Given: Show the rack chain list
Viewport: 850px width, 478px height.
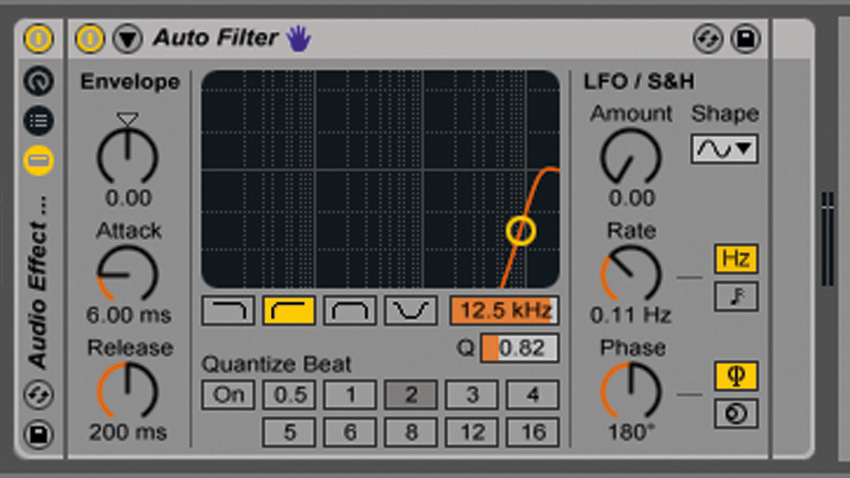Looking at the screenshot, I should 38,120.
